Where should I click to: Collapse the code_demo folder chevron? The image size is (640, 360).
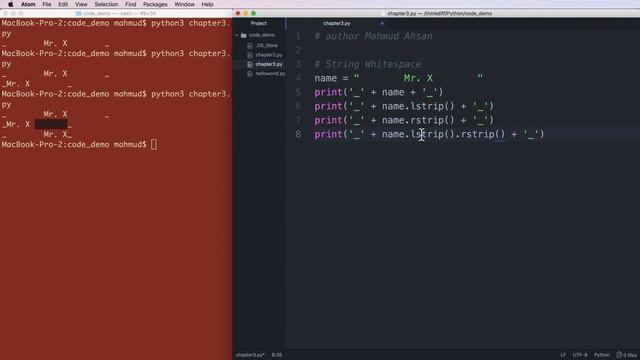pos(237,35)
